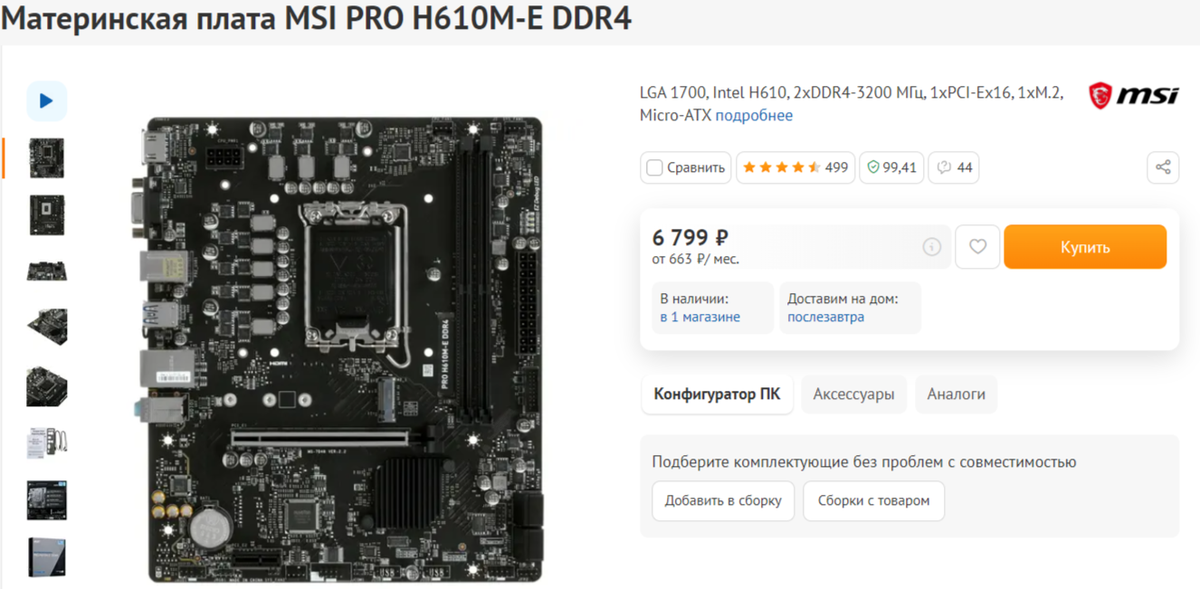Play the product video icon
This screenshot has height=589, width=1200.
click(46, 101)
